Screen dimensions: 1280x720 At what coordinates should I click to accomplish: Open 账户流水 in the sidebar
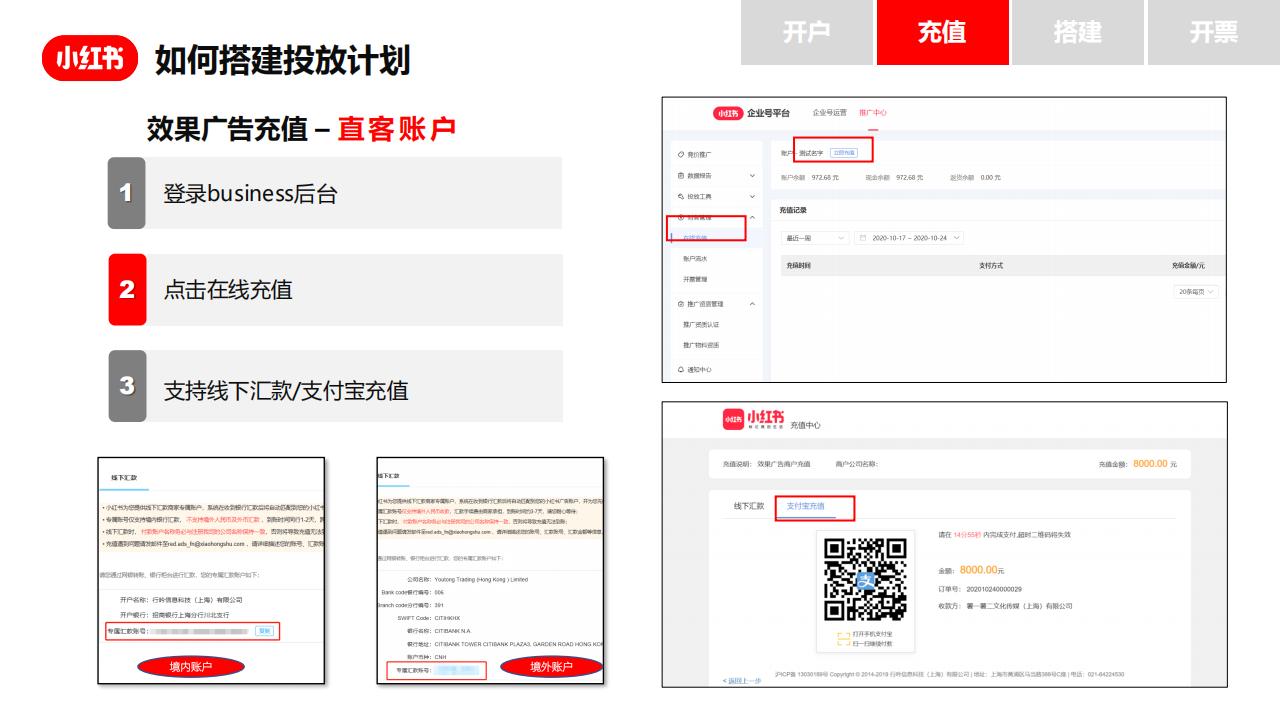(695, 259)
